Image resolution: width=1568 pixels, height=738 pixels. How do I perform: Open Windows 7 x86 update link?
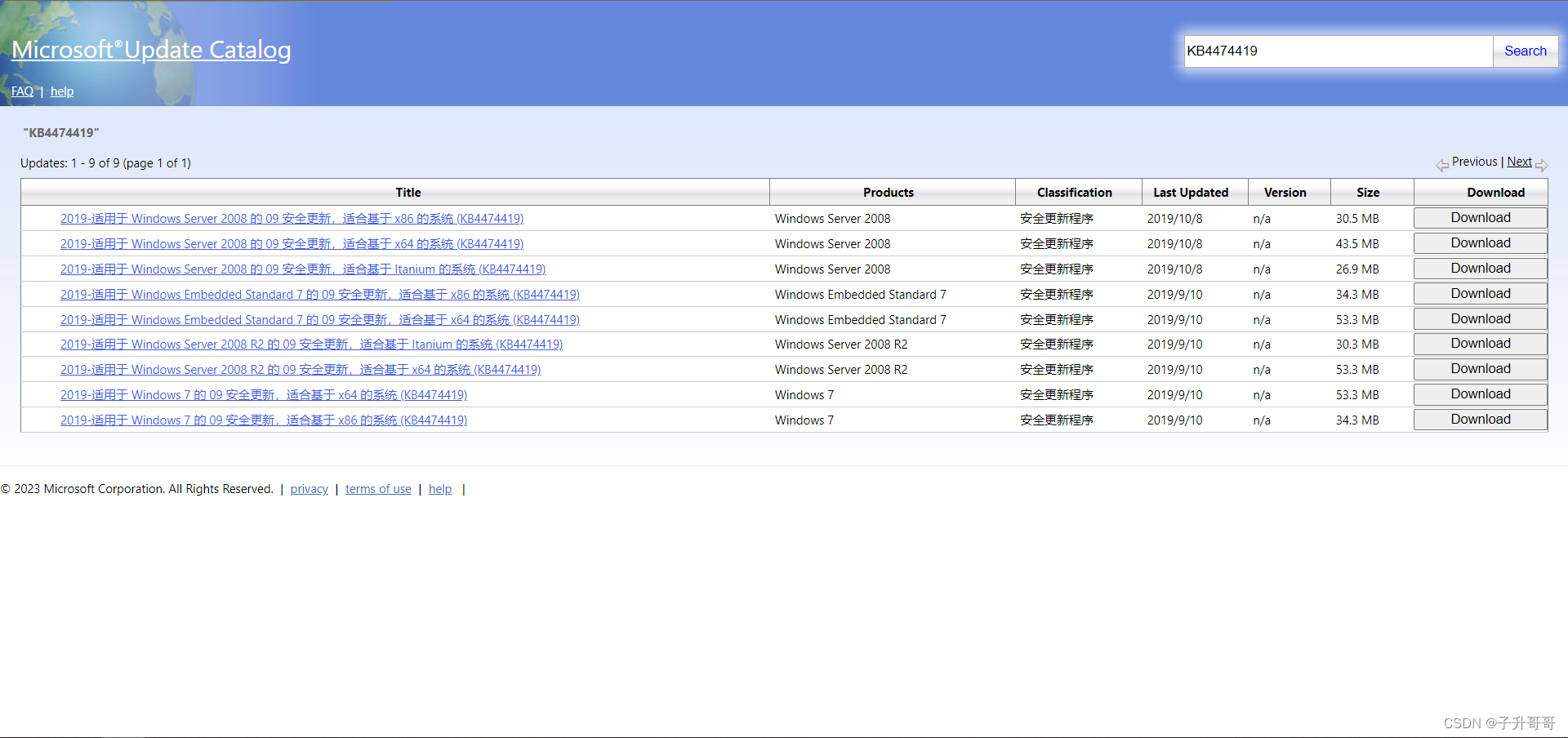(x=264, y=420)
